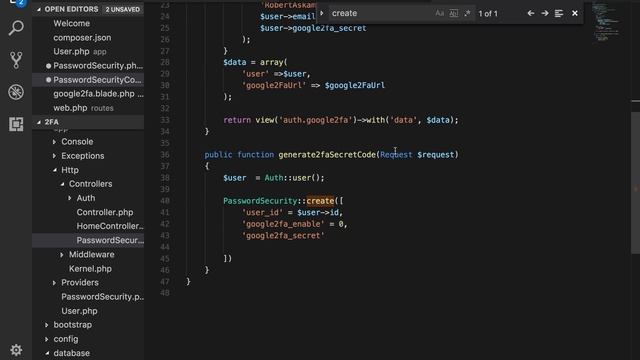Select unsaved PasswordSecurityController editor entry
Screen dimensions: 640x360
coord(88,80)
